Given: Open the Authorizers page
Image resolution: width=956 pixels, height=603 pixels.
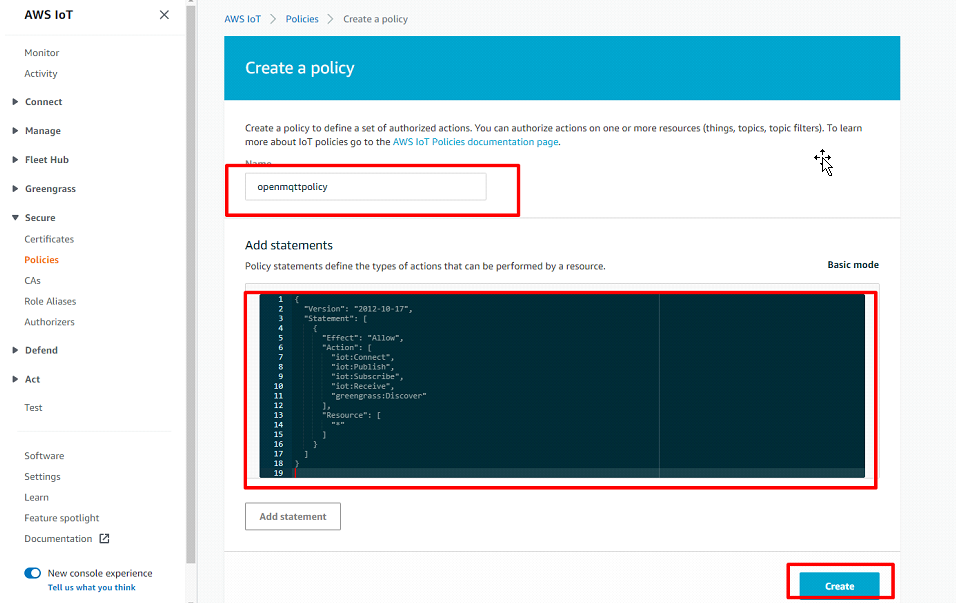Looking at the screenshot, I should [49, 321].
